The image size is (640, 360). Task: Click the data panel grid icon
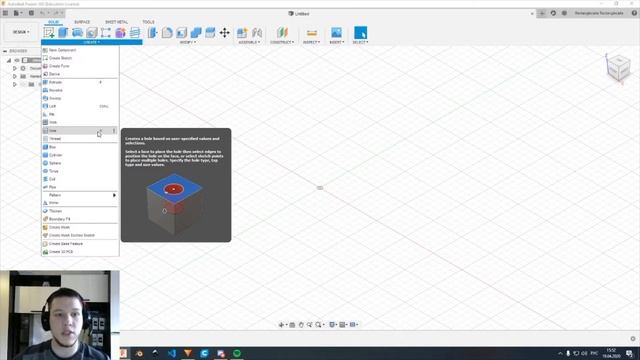(x=5, y=13)
